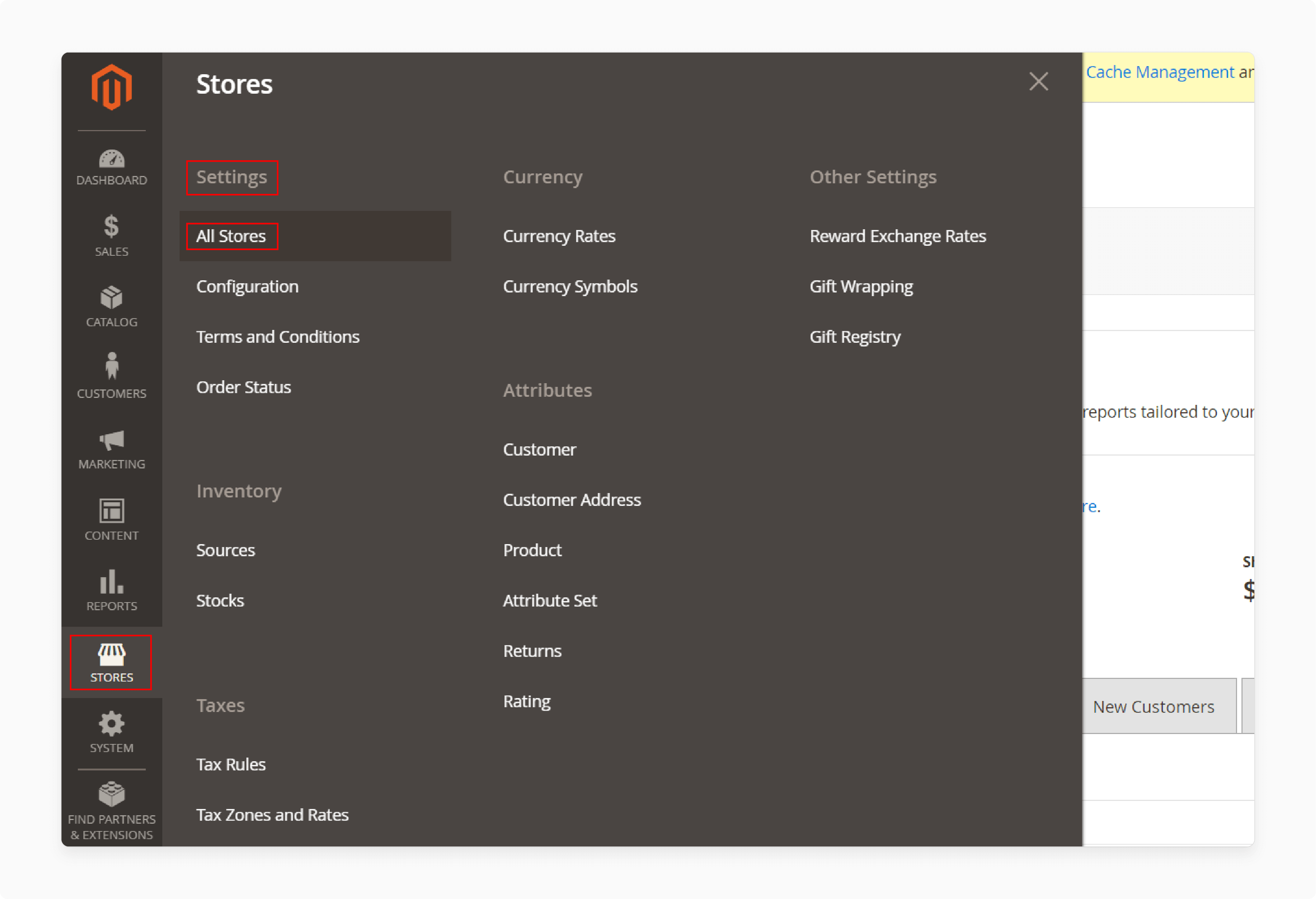Open Gift Wrapping settings
1316x899 pixels.
[x=861, y=287]
